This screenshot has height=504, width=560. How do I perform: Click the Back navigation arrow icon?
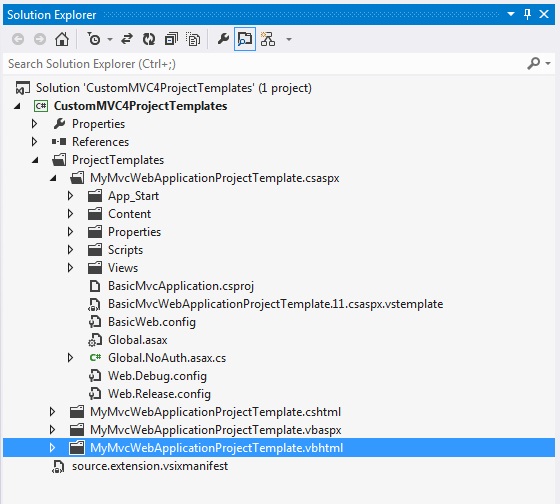point(18,39)
